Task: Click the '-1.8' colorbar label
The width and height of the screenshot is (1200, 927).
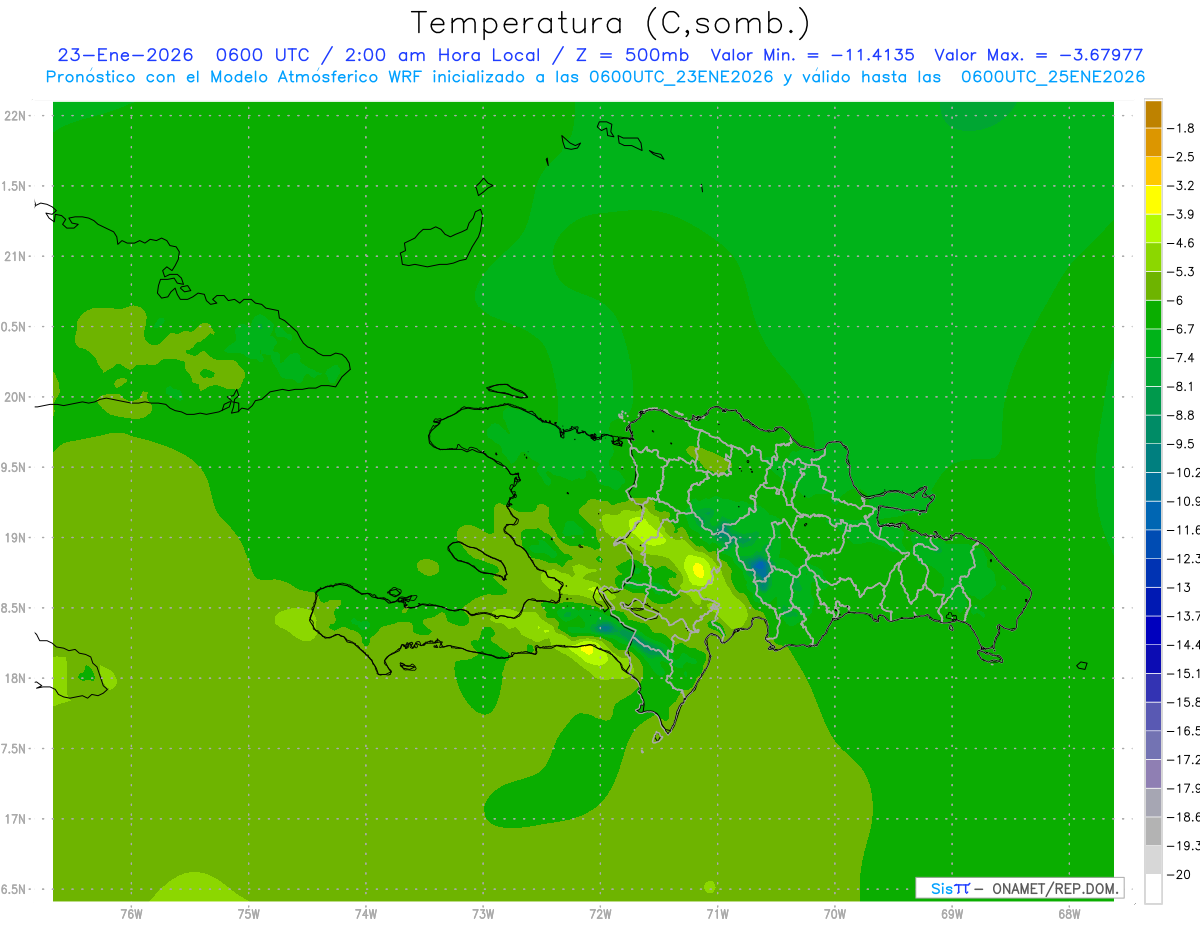Action: [x=1182, y=128]
